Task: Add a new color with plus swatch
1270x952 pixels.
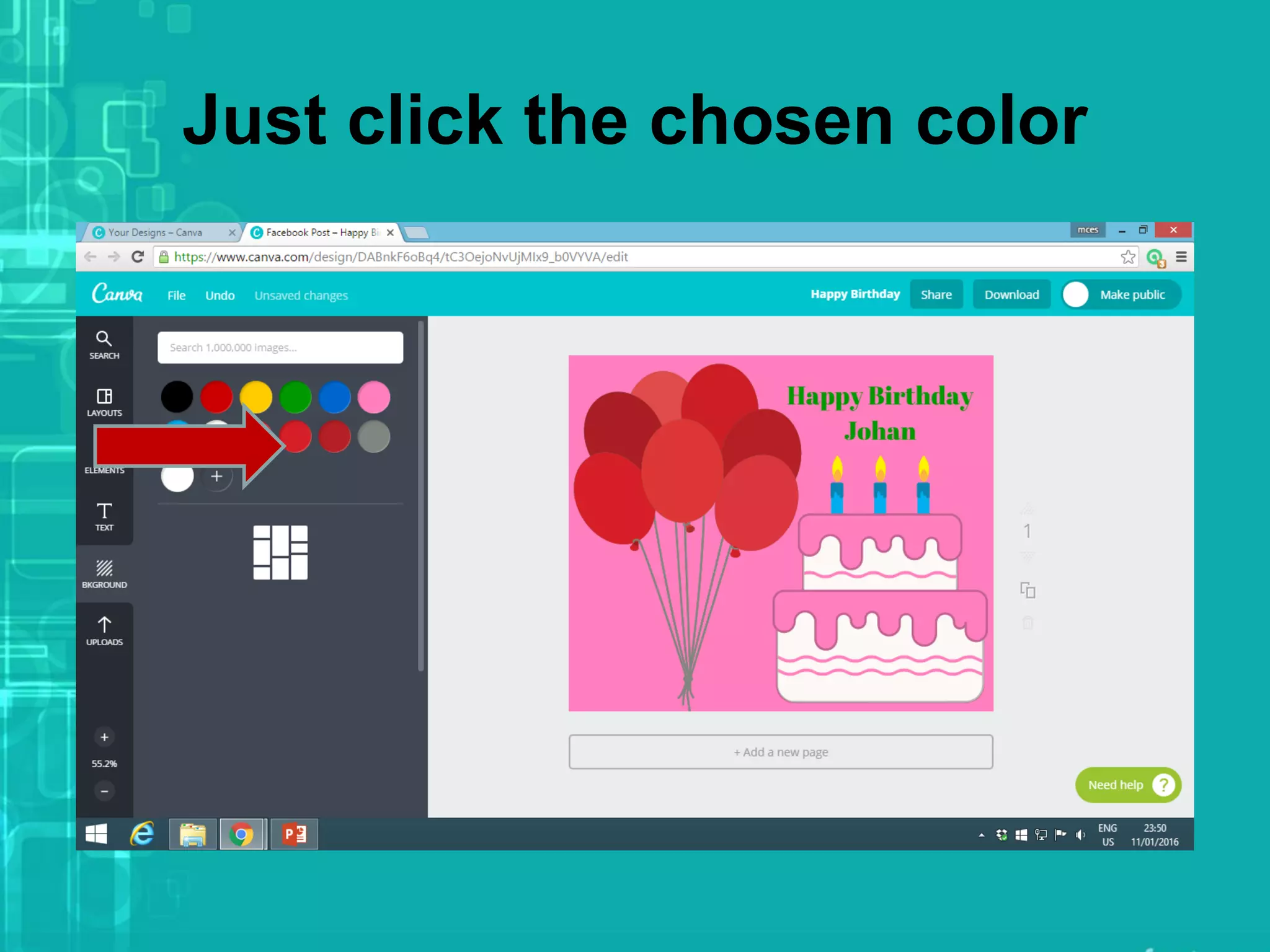Action: click(216, 477)
